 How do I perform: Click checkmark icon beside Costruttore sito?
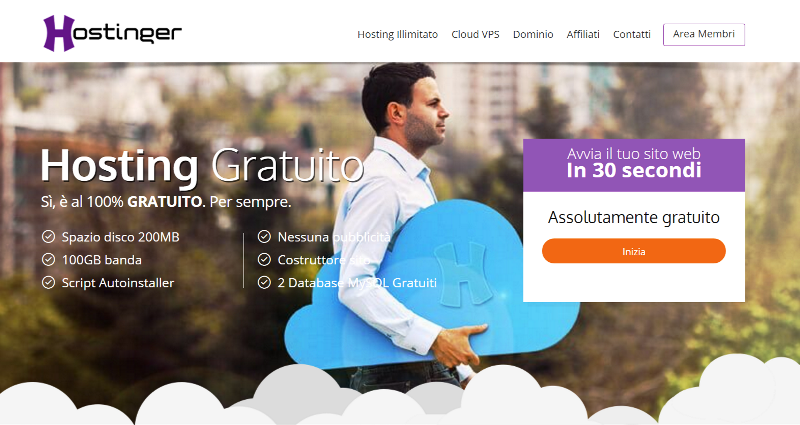(x=264, y=260)
